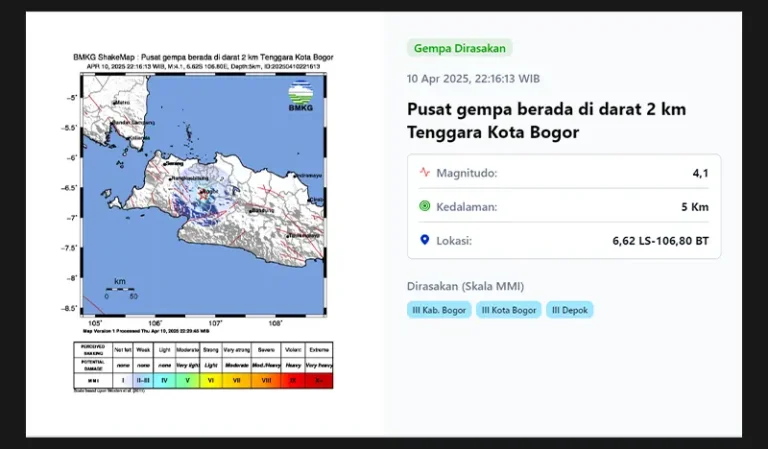Click the Map Version processed timestamp text
Viewport: 768px width, 449px height.
point(146,331)
